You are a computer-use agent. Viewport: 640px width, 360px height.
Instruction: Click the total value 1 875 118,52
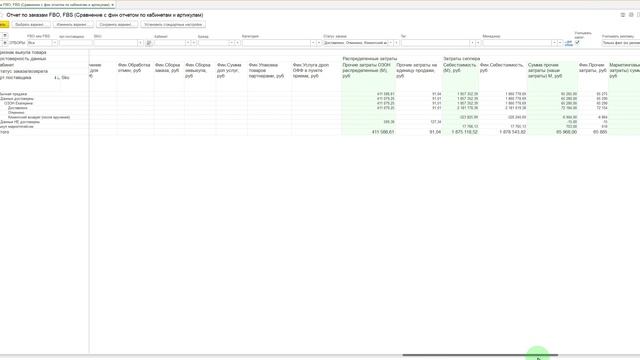(x=464, y=132)
